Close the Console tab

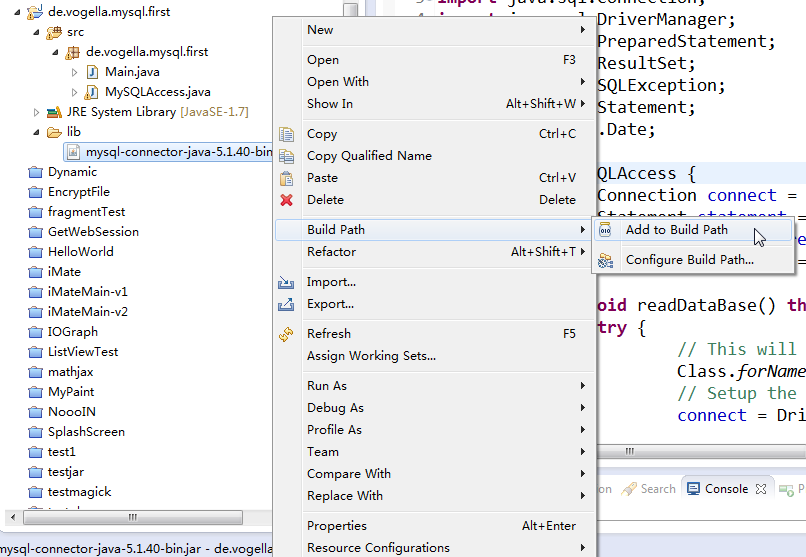(x=760, y=489)
